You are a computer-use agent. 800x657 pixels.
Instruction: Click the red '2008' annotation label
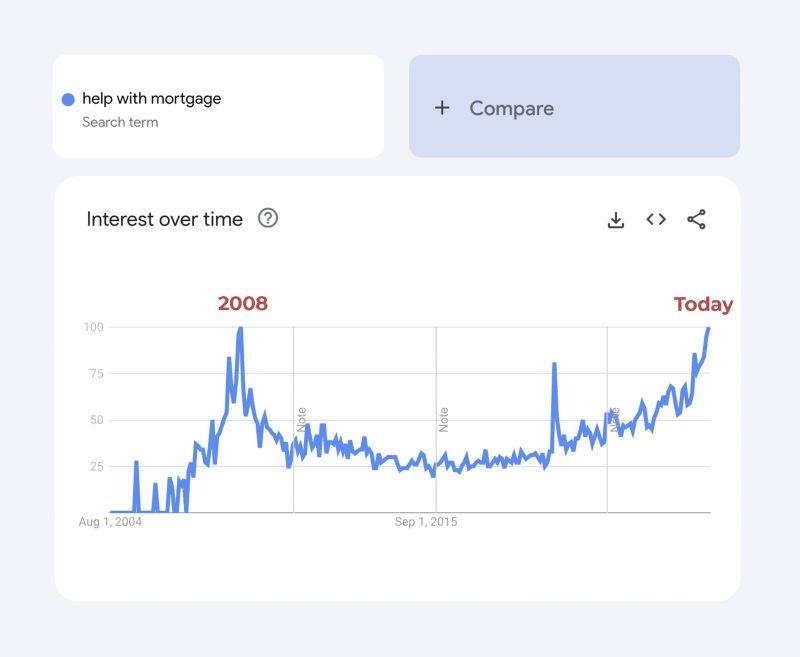point(243,303)
